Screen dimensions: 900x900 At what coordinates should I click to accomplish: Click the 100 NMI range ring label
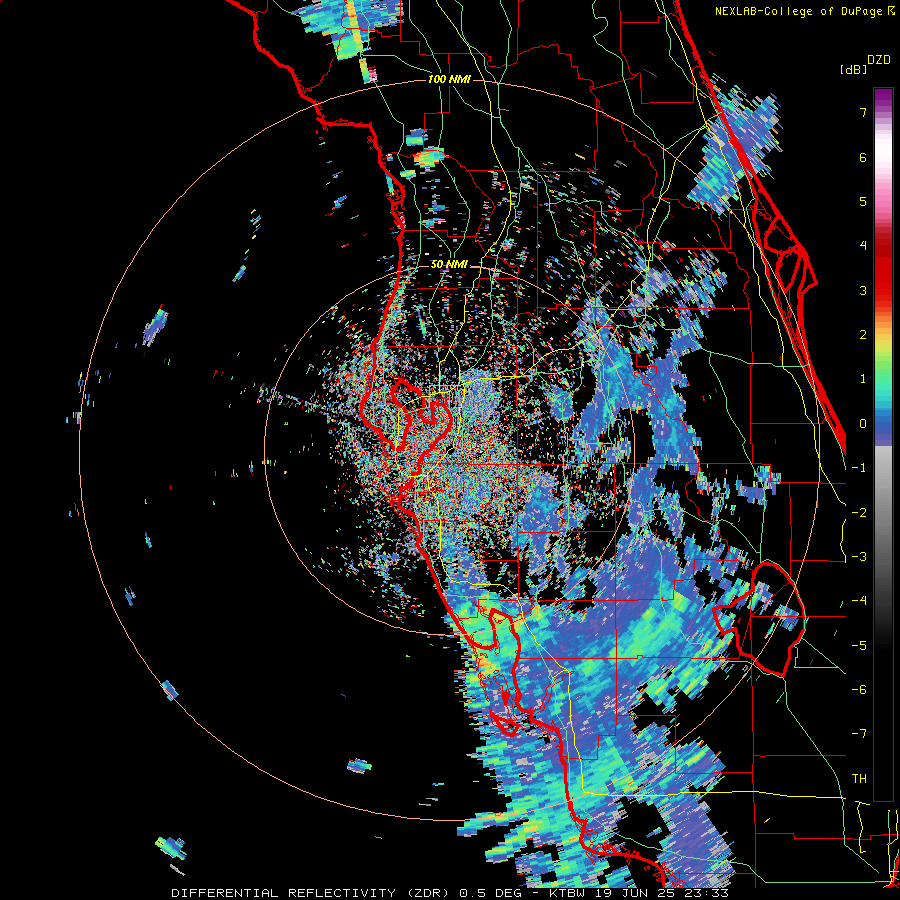pyautogui.click(x=449, y=79)
